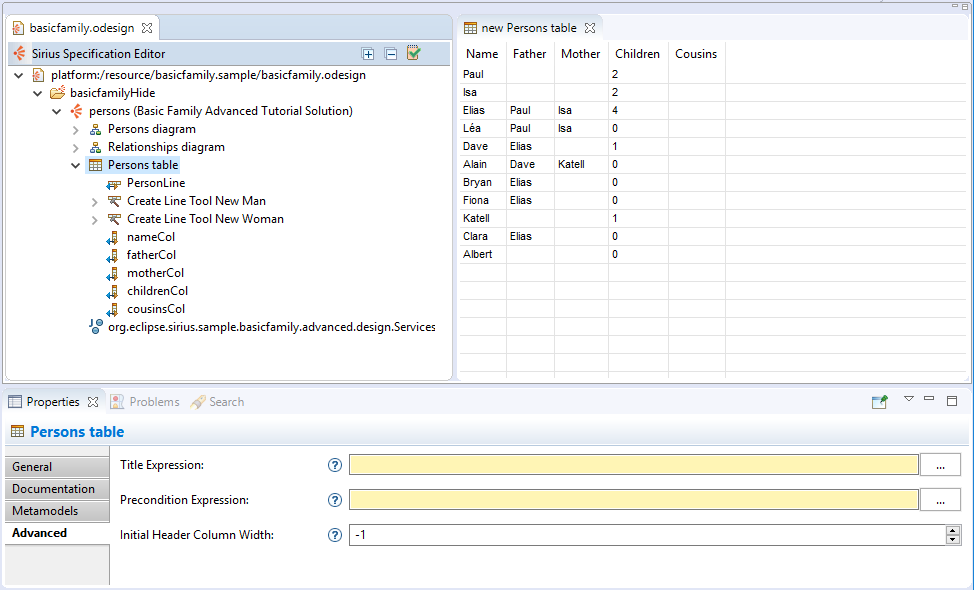Click the Collapse All icon in Specification Editor
Screen dimensions: 974x590
391,54
